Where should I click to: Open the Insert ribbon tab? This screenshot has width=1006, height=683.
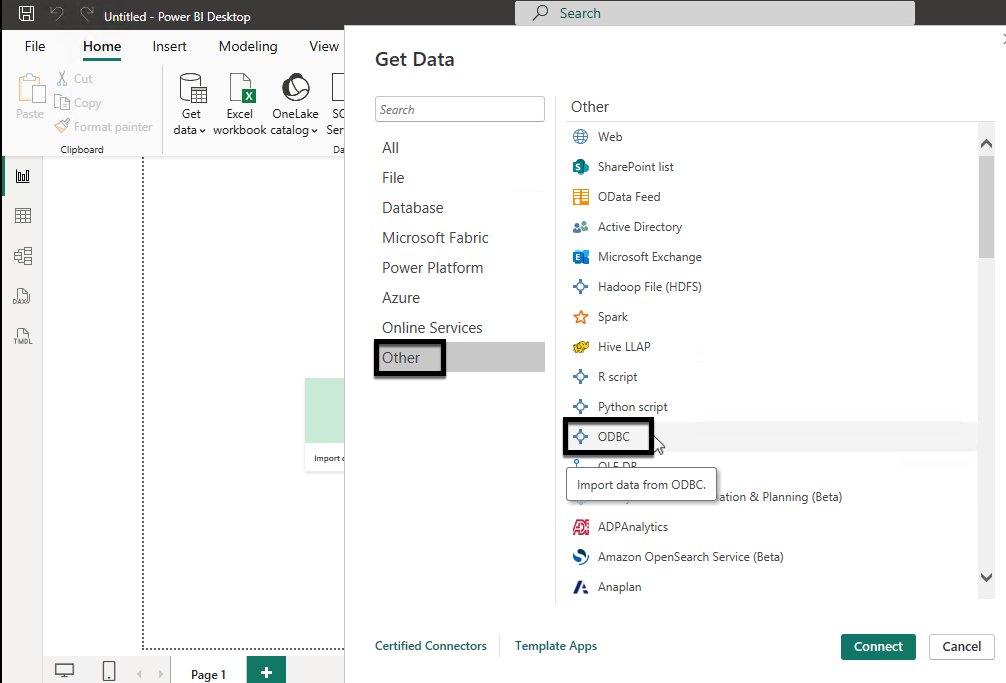[169, 46]
